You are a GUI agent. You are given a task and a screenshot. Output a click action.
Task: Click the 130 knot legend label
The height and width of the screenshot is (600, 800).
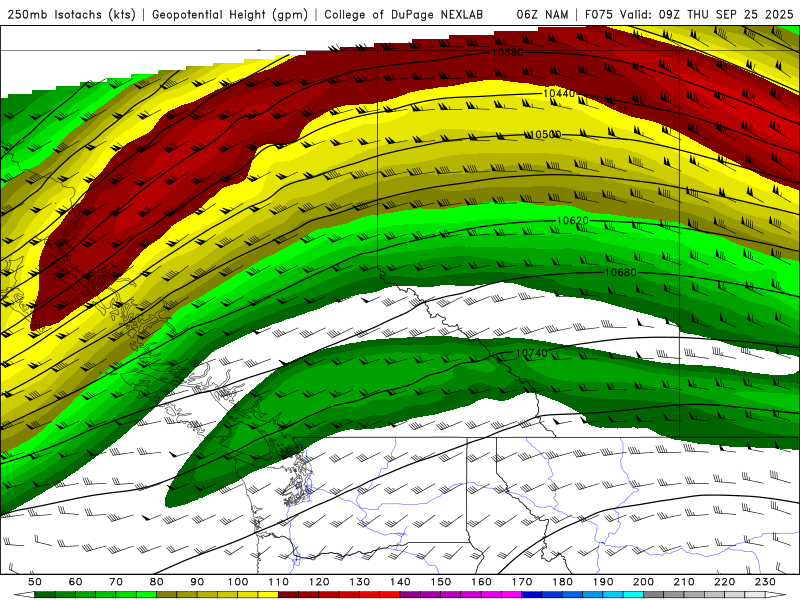coord(360,582)
